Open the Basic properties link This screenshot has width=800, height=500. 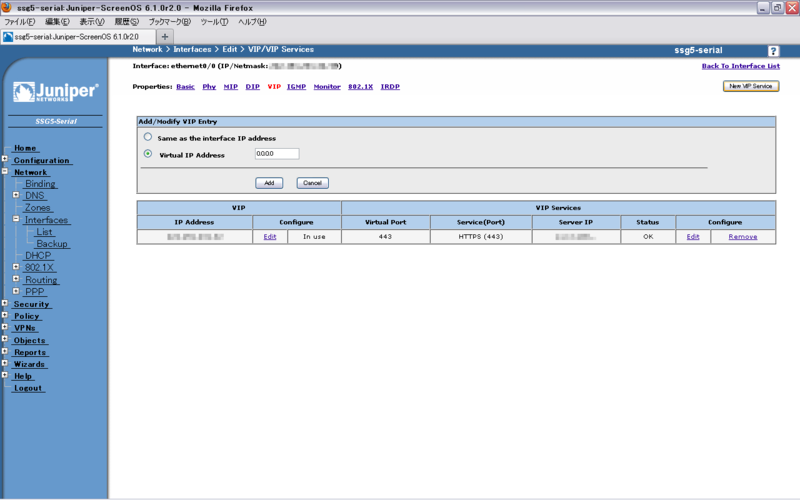(185, 87)
